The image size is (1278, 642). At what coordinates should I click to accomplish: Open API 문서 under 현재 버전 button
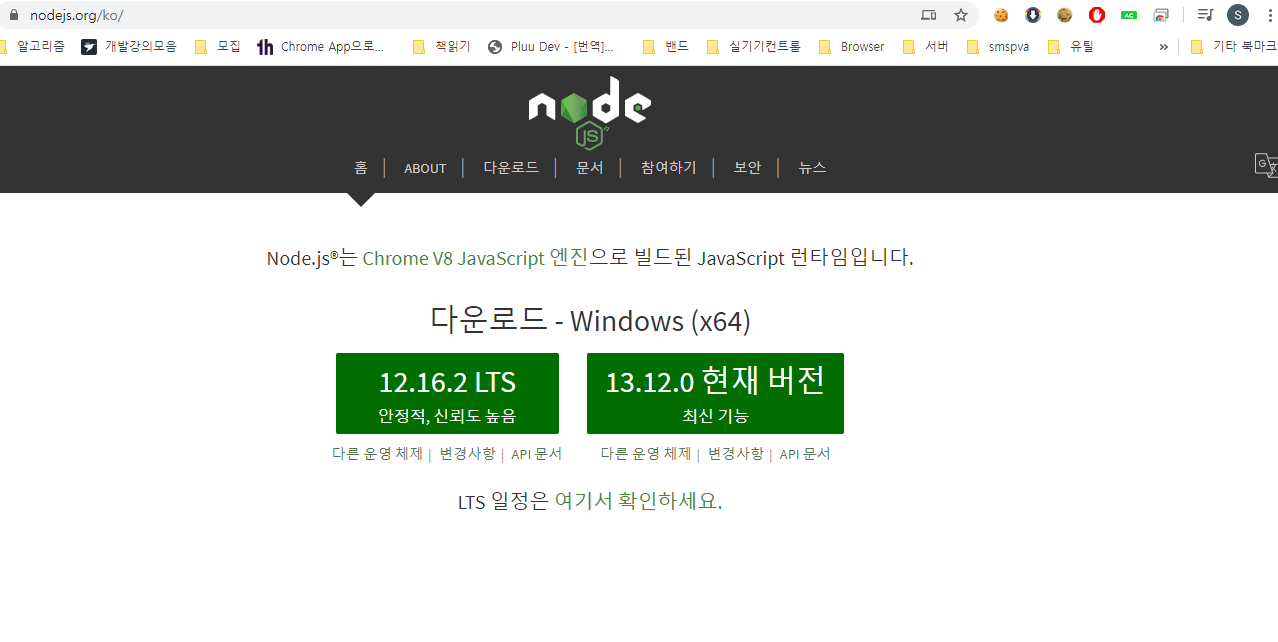(805, 453)
